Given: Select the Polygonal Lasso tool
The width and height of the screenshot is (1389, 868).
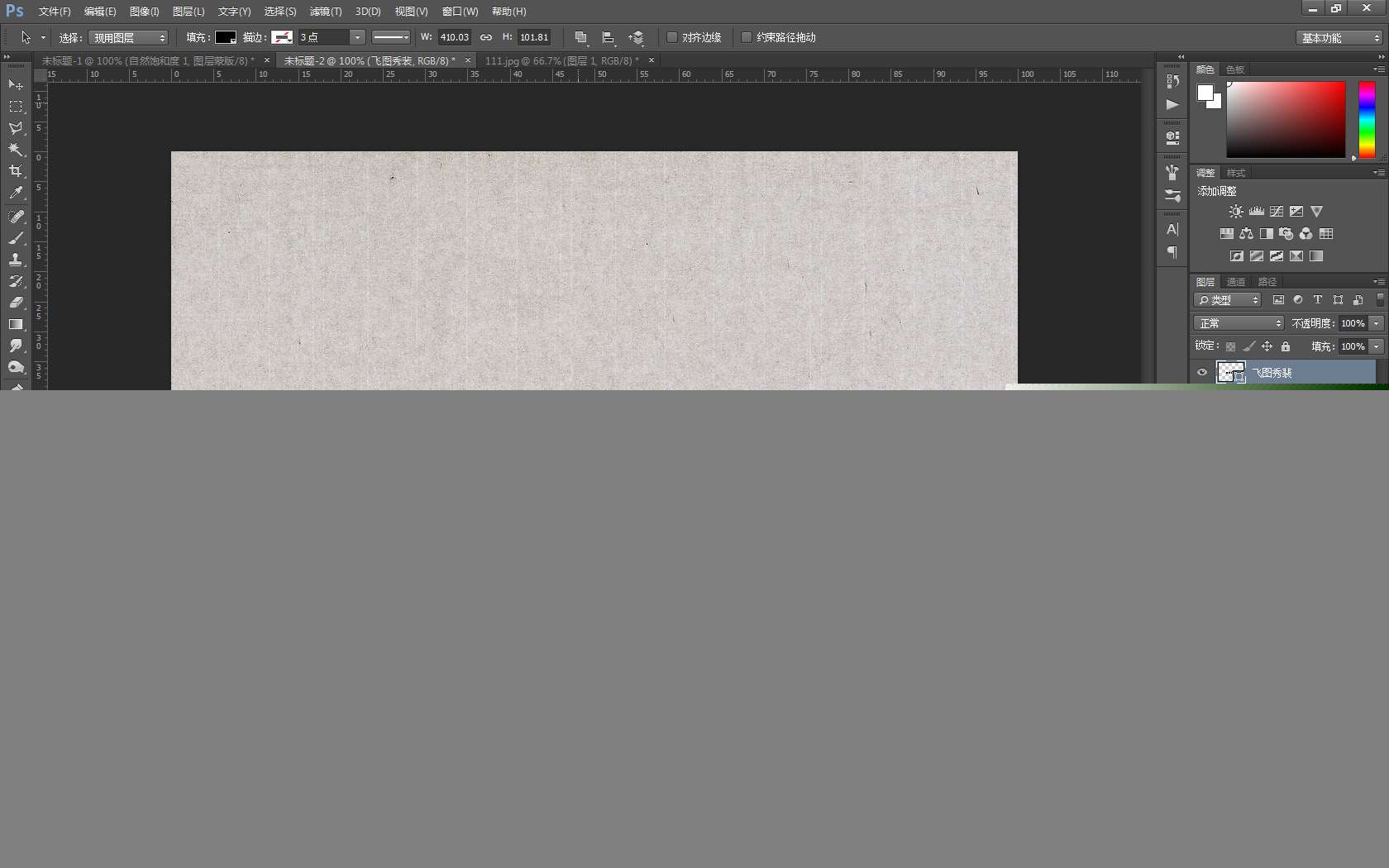Looking at the screenshot, I should (x=16, y=128).
